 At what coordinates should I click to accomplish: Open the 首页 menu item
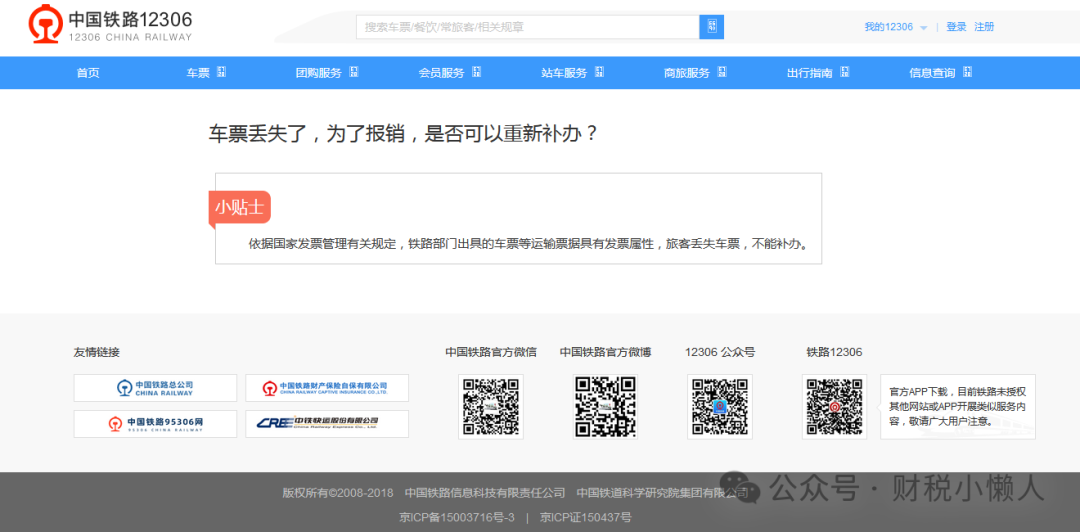[x=88, y=73]
